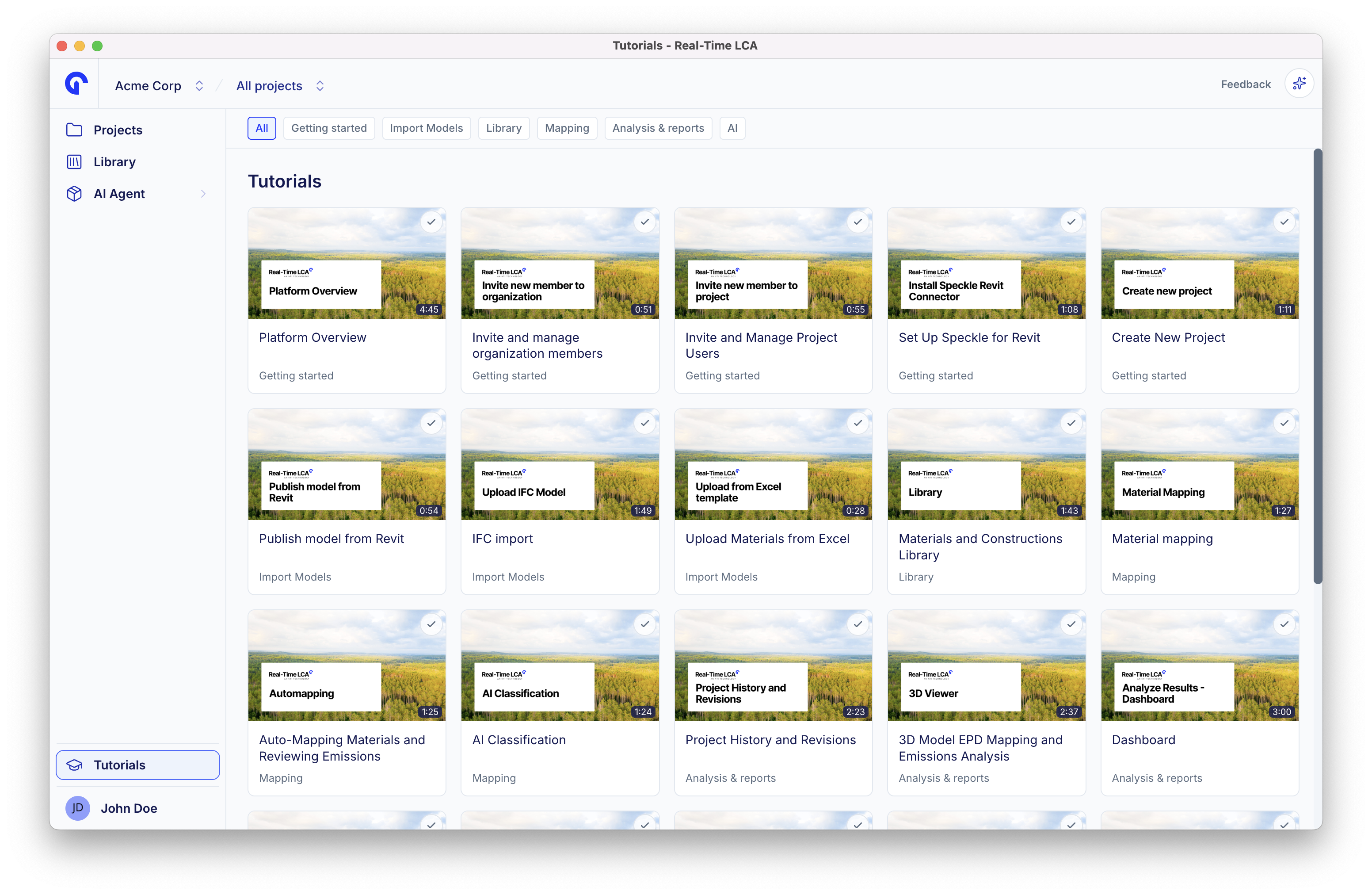1372x895 pixels.
Task: Toggle checkmark on Invite and Manage Project Users
Action: coord(858,222)
